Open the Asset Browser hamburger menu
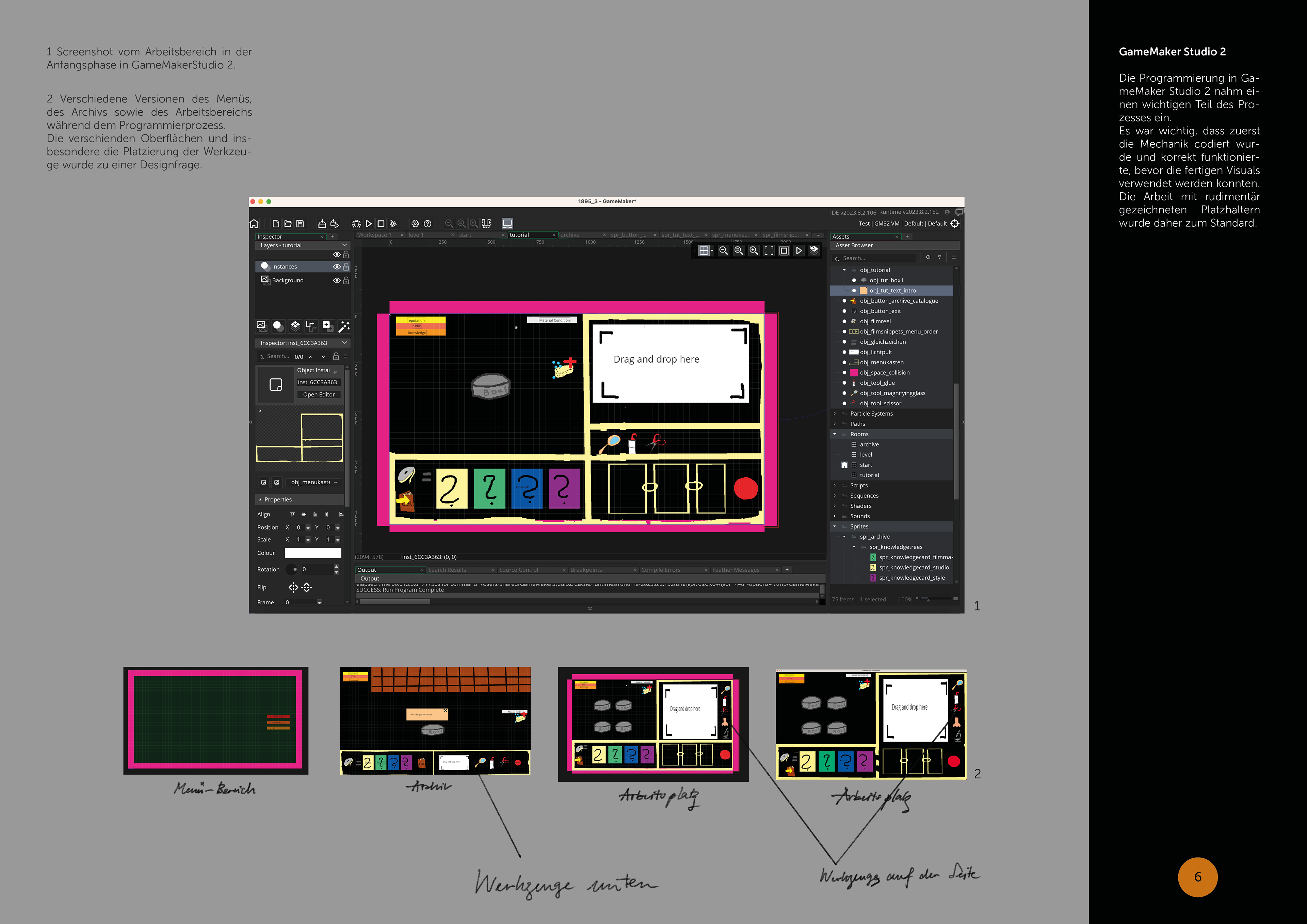Viewport: 1307px width, 924px height. [x=954, y=257]
